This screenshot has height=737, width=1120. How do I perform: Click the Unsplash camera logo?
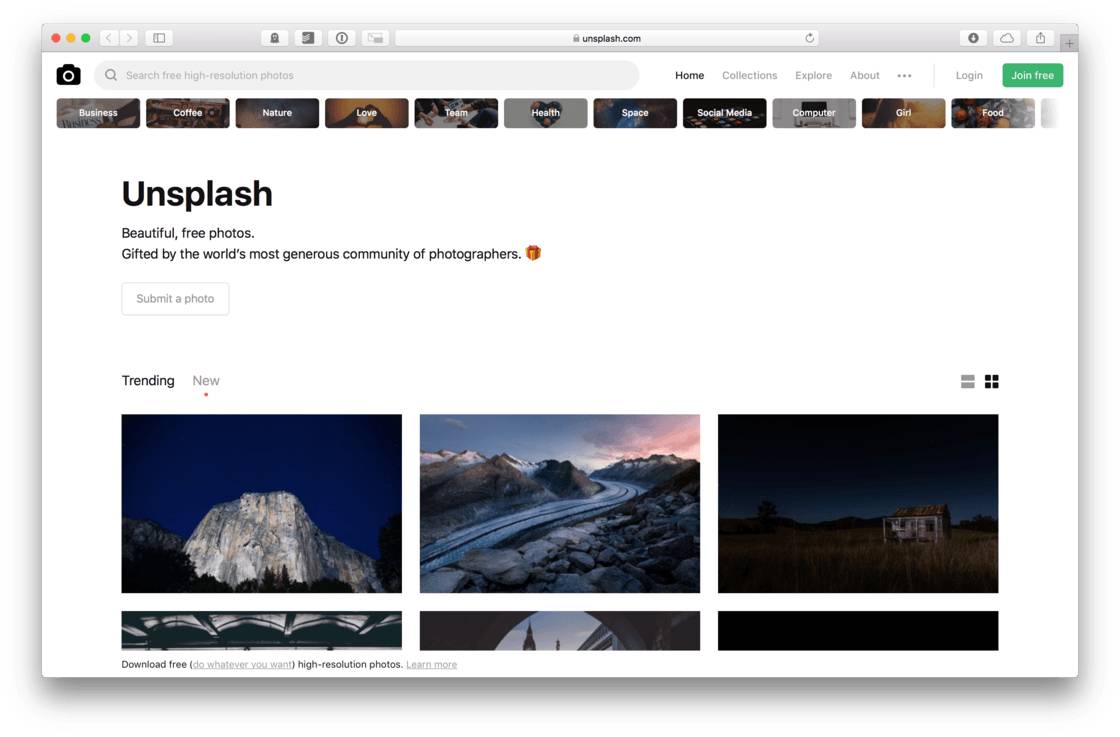tap(69, 75)
